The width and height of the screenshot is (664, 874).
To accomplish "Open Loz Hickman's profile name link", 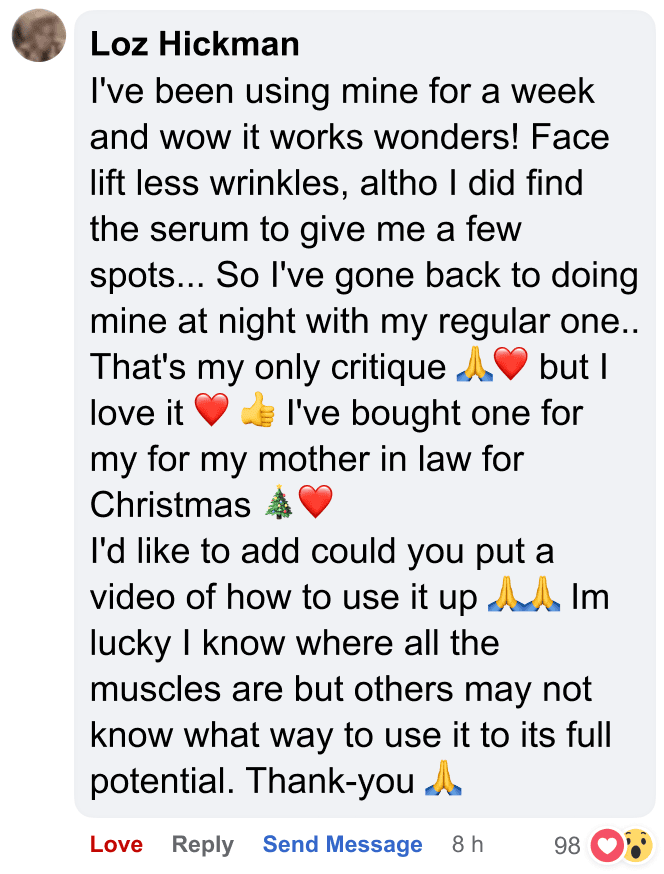I will point(194,43).
